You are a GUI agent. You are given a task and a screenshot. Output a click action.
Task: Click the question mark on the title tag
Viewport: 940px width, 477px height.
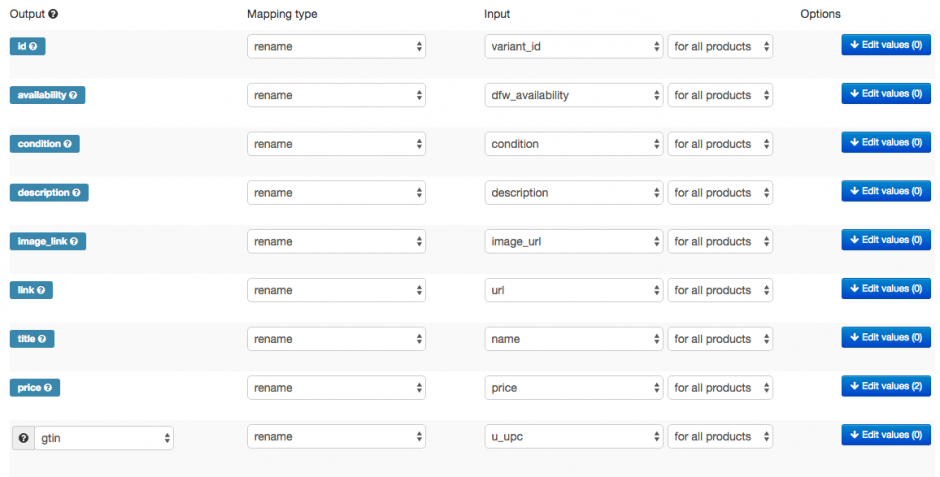[x=43, y=339]
